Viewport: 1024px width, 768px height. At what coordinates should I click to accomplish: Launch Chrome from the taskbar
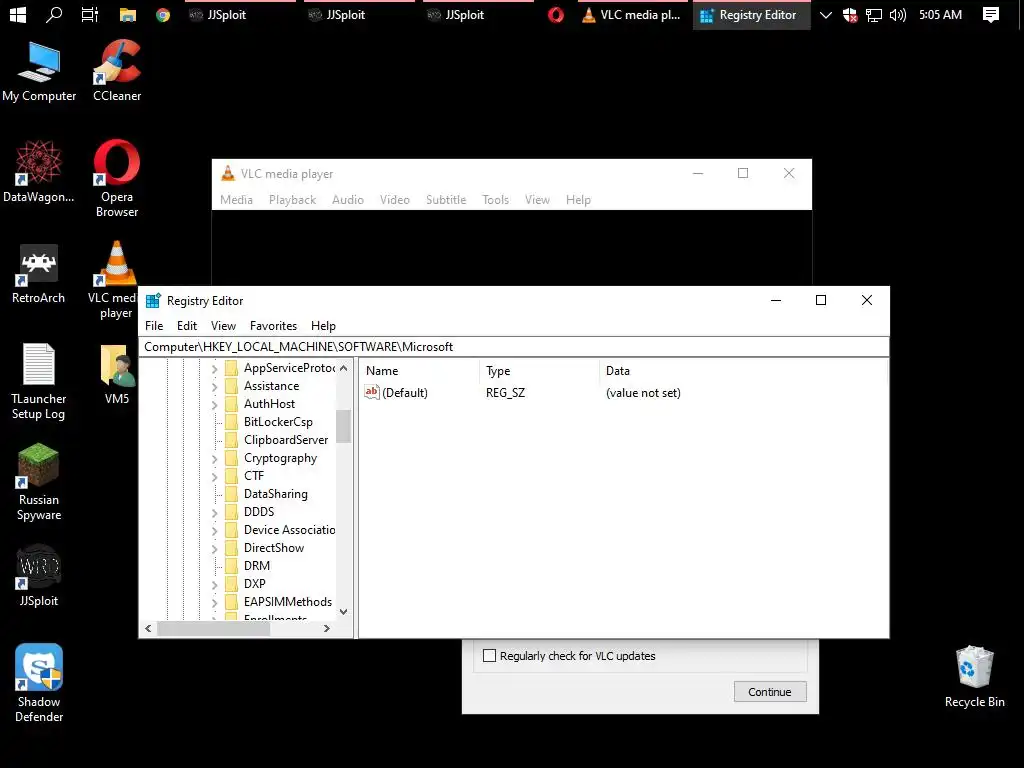click(163, 15)
